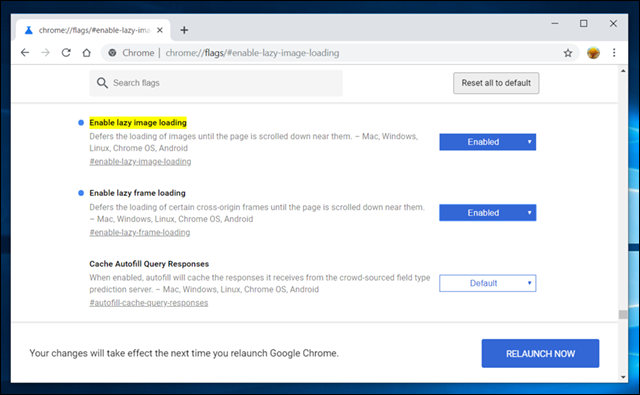Close the chrome://flags tab
This screenshot has height=395, width=640.
(160, 30)
